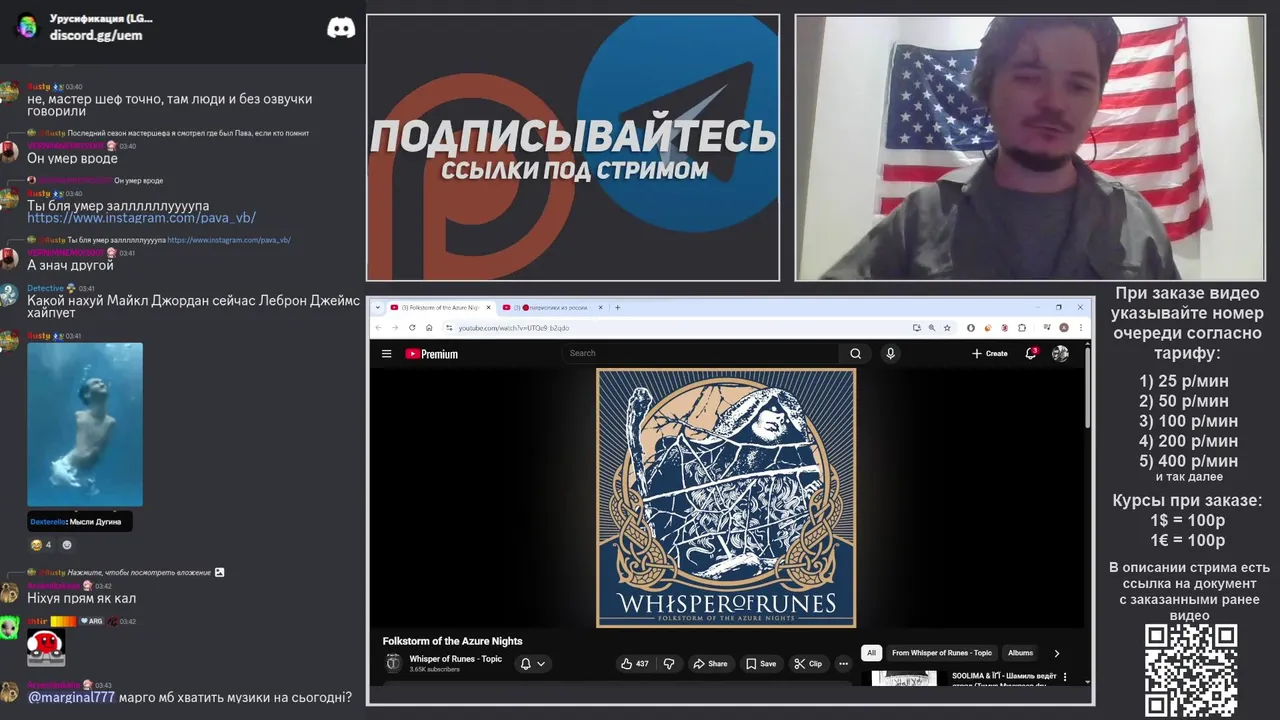Image resolution: width=1280 pixels, height=720 pixels.
Task: Click the YouTube search magnifier button
Action: click(855, 353)
